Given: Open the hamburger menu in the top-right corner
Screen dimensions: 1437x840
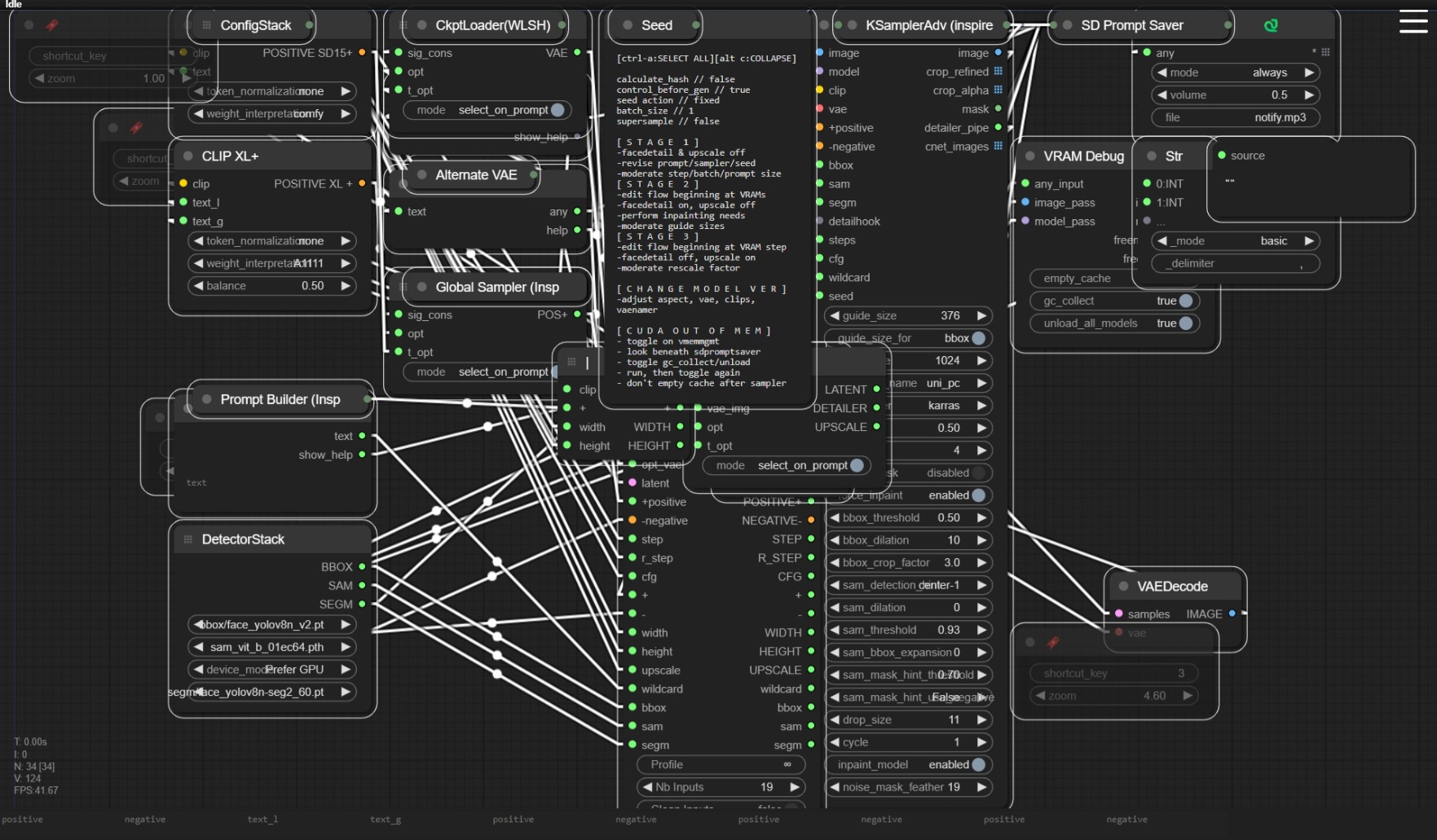Looking at the screenshot, I should pos(1413,21).
